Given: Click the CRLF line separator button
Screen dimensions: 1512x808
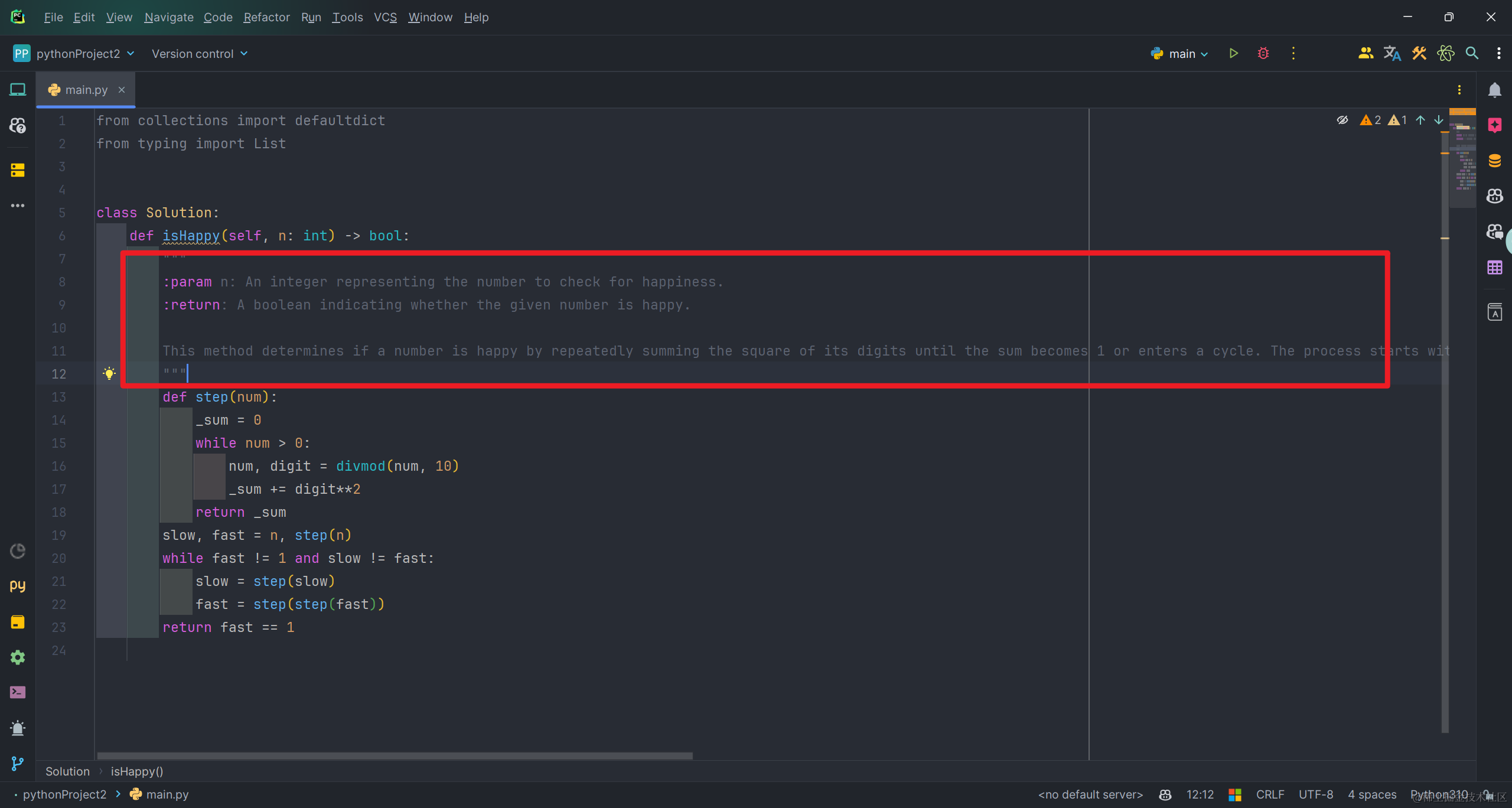Looking at the screenshot, I should pyautogui.click(x=1270, y=794).
